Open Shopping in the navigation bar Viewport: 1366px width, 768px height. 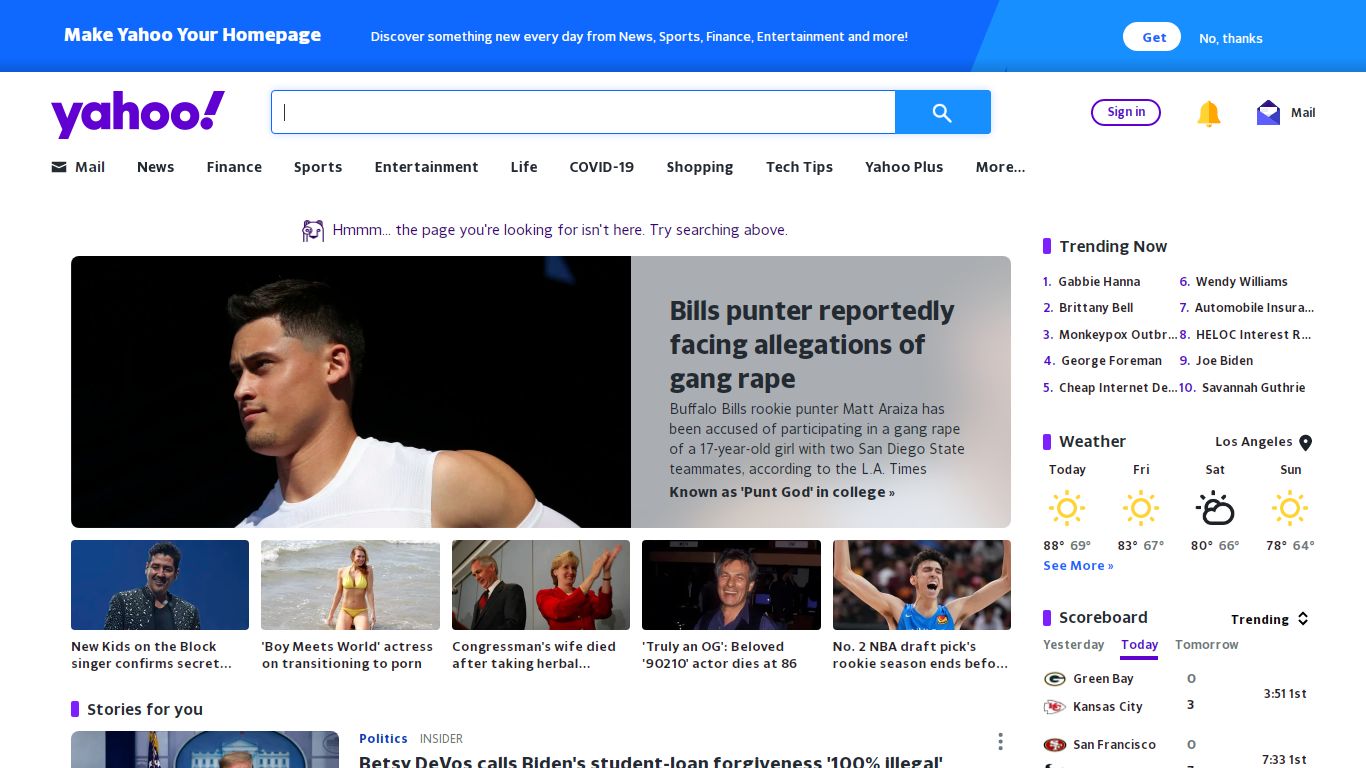(x=700, y=167)
